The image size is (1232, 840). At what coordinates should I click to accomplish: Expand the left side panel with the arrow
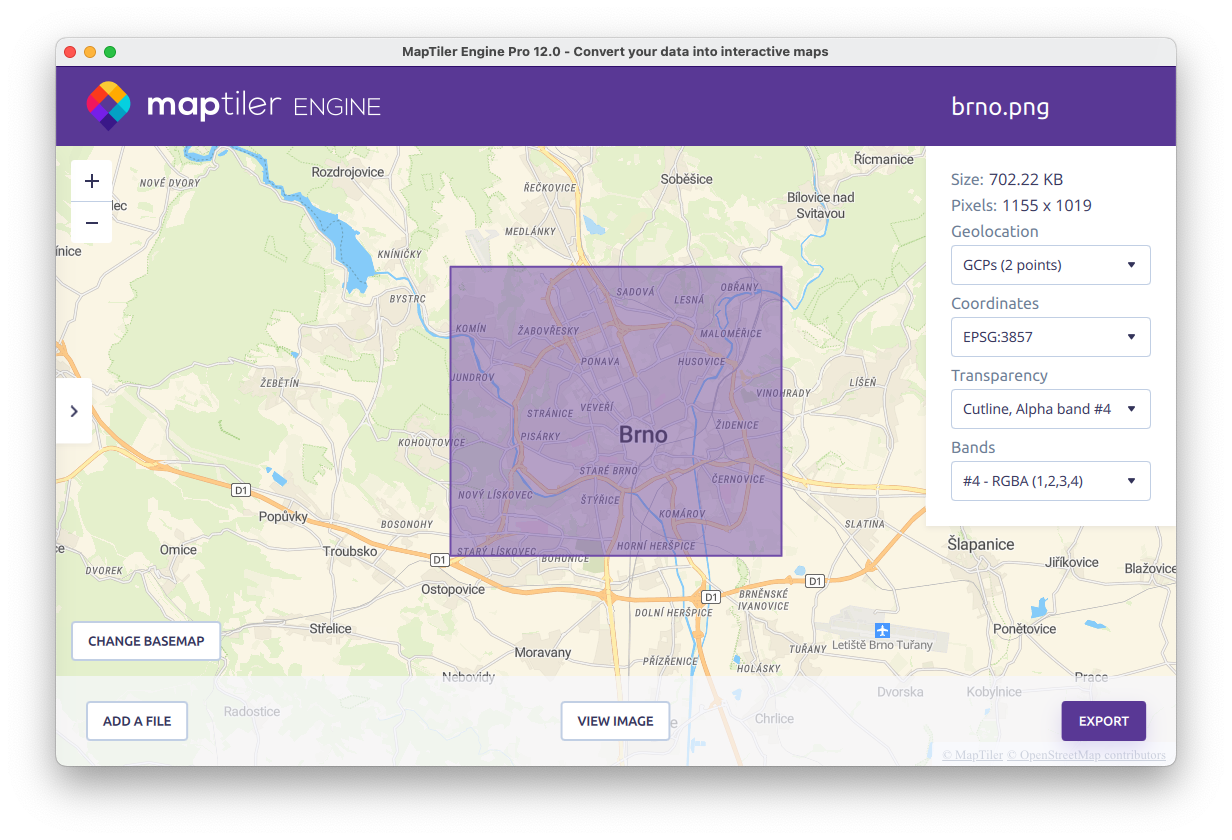[74, 410]
